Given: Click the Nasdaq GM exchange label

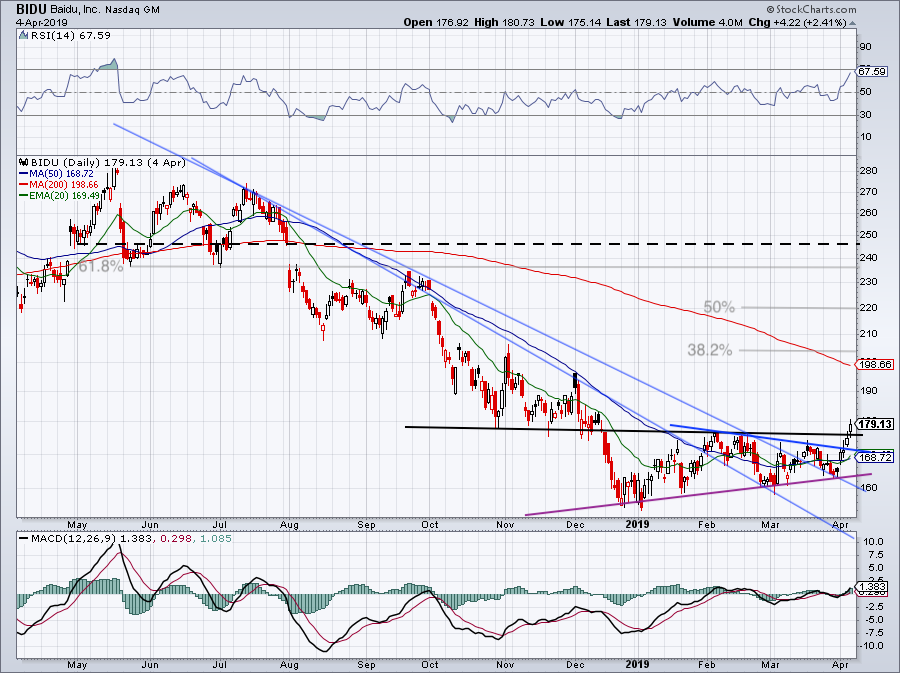Looking at the screenshot, I should 133,10.
